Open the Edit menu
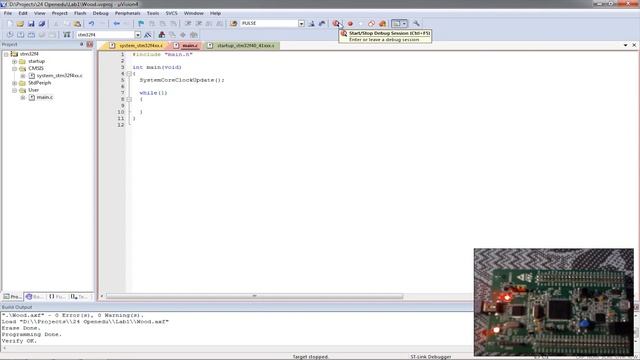 [23, 13]
